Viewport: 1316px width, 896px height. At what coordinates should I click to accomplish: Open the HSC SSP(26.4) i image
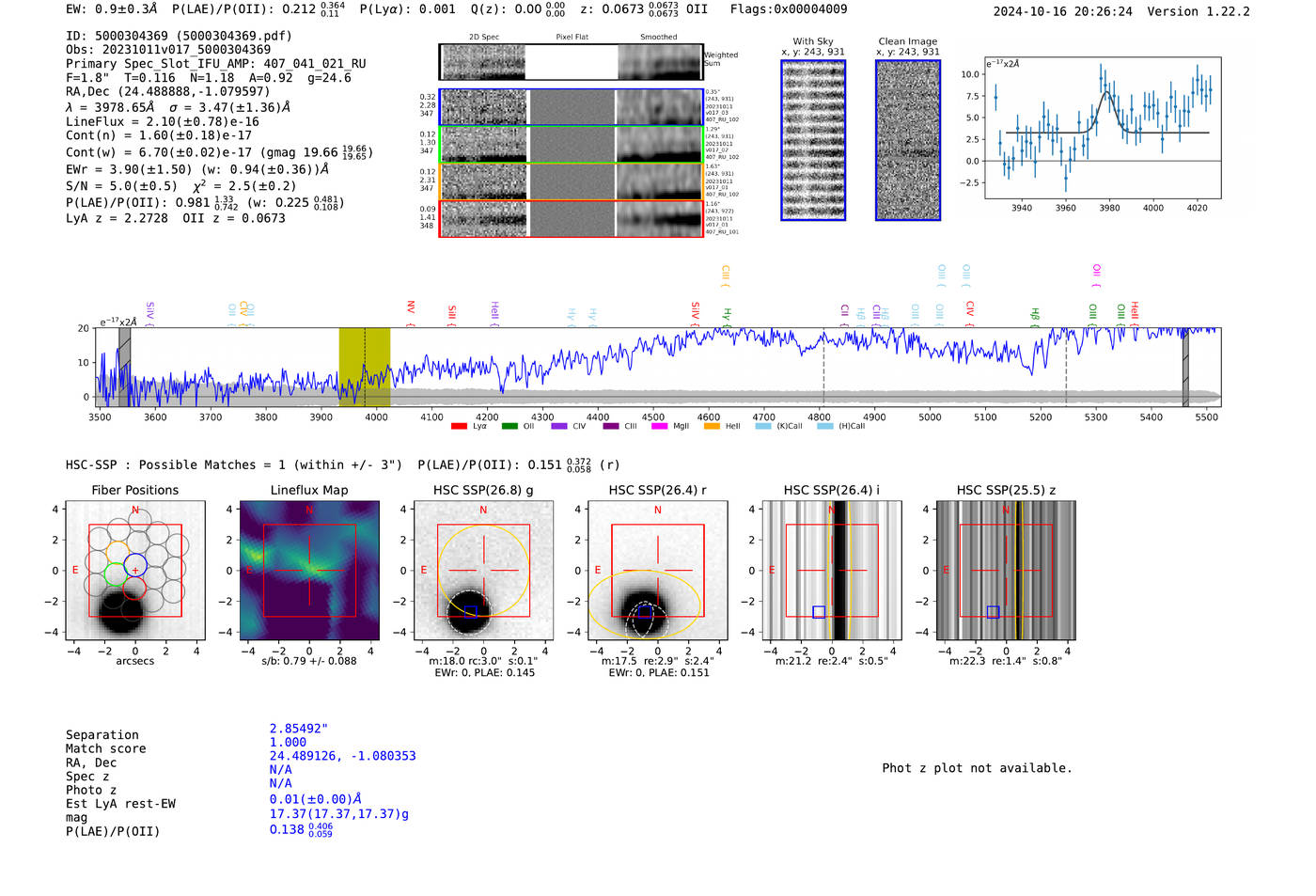point(832,570)
